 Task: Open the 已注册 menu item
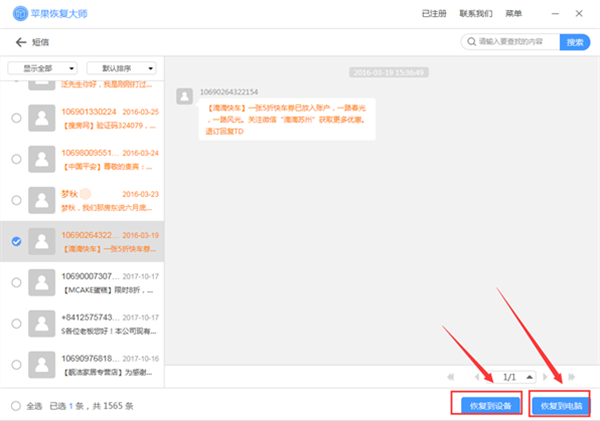434,14
